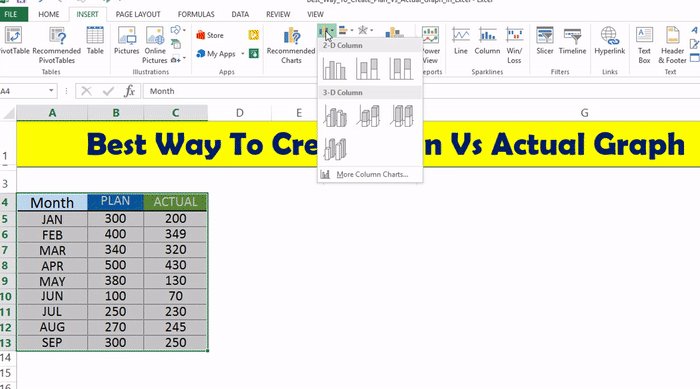Switch to the REVIEW tab
700x389 pixels.
point(278,14)
